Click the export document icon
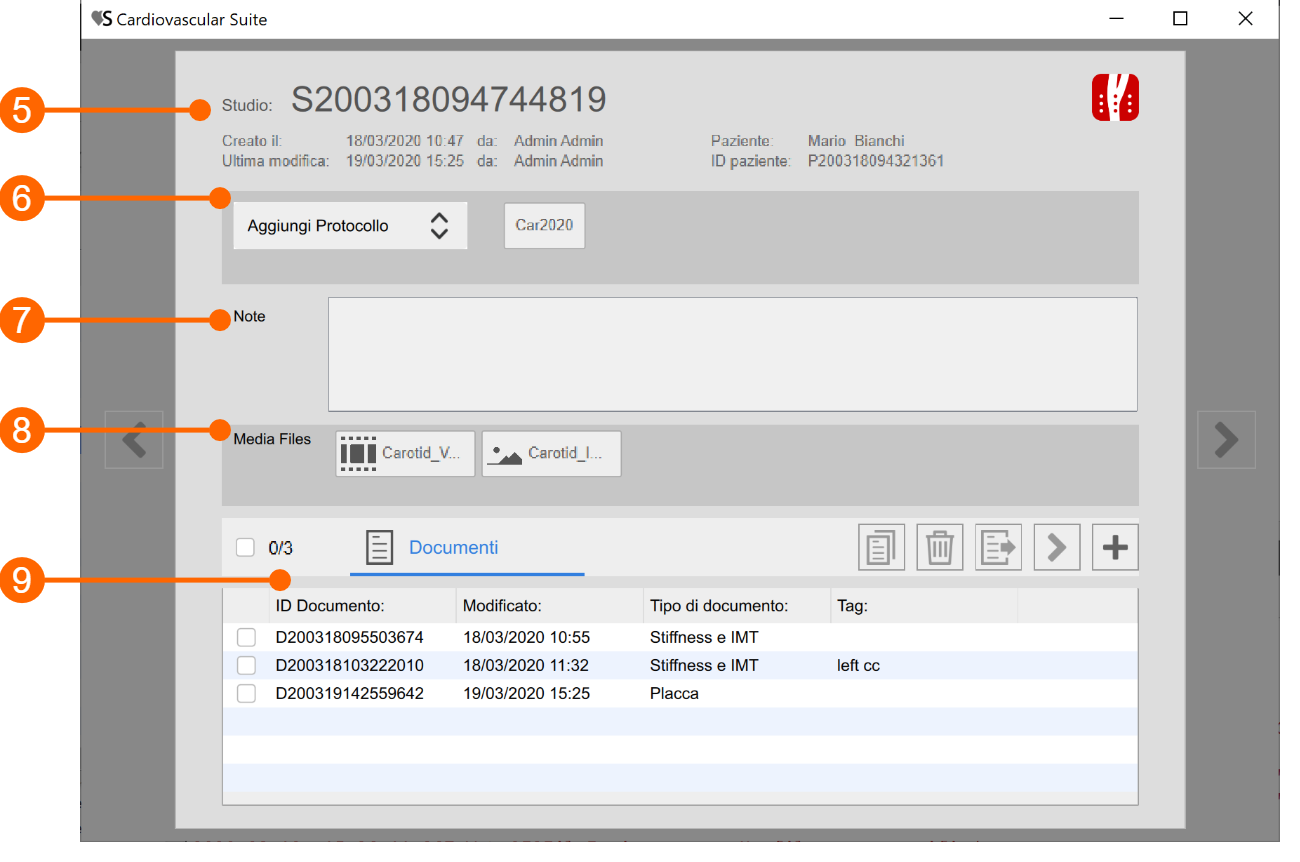 click(x=998, y=548)
